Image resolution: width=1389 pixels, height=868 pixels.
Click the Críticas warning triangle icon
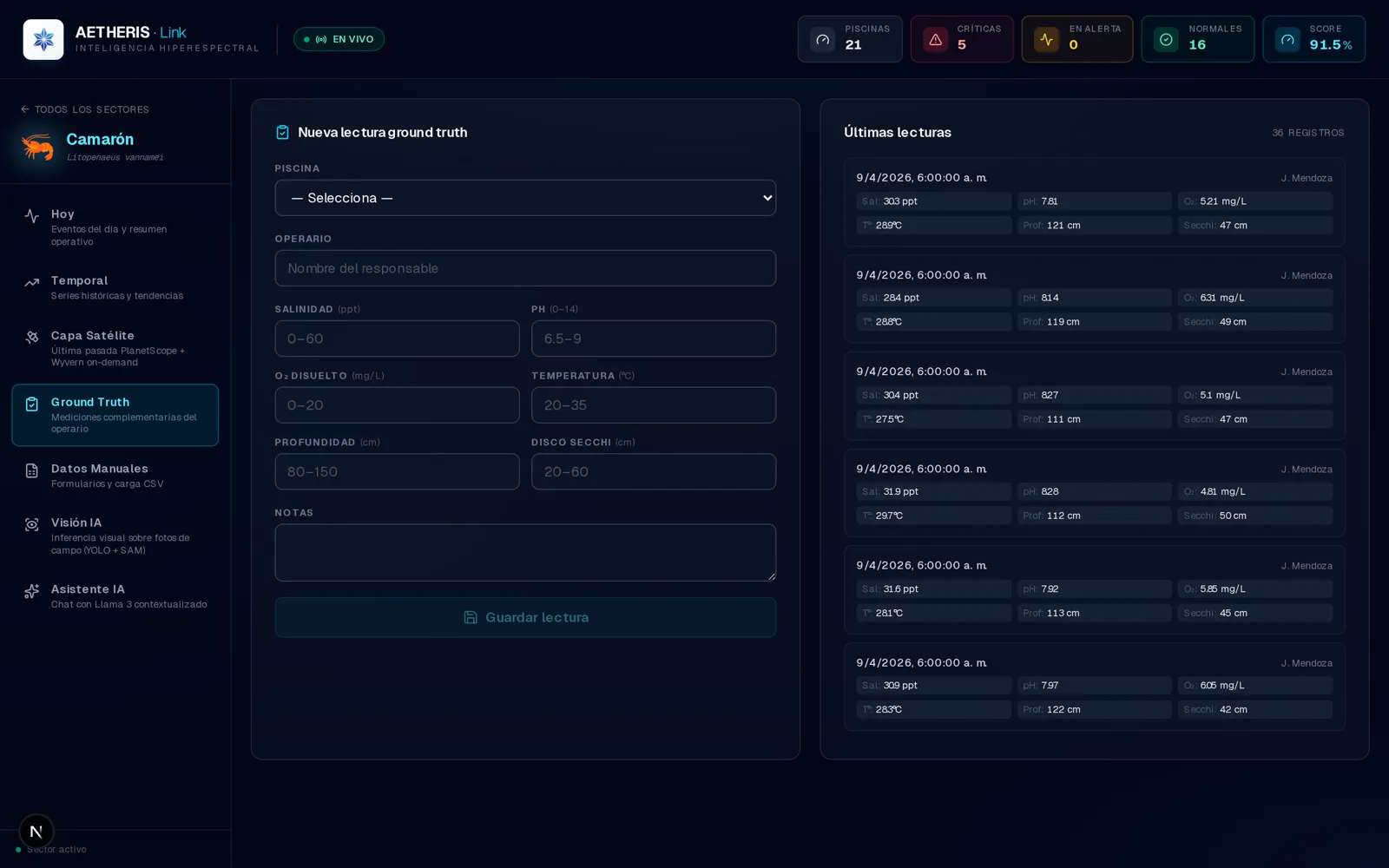point(935,39)
